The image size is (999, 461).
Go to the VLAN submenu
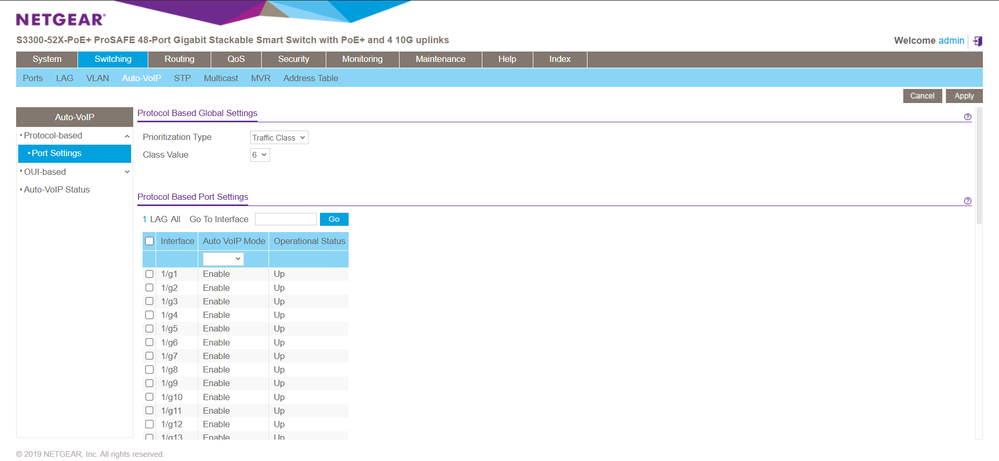pyautogui.click(x=97, y=78)
